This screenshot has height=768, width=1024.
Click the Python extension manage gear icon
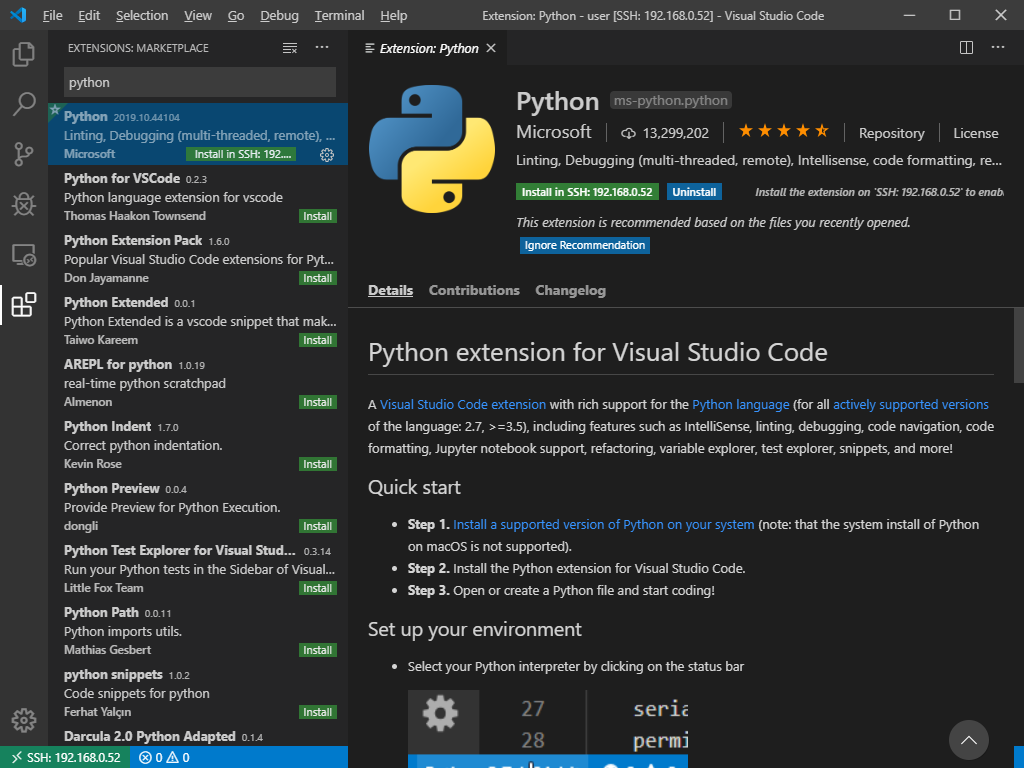(327, 155)
